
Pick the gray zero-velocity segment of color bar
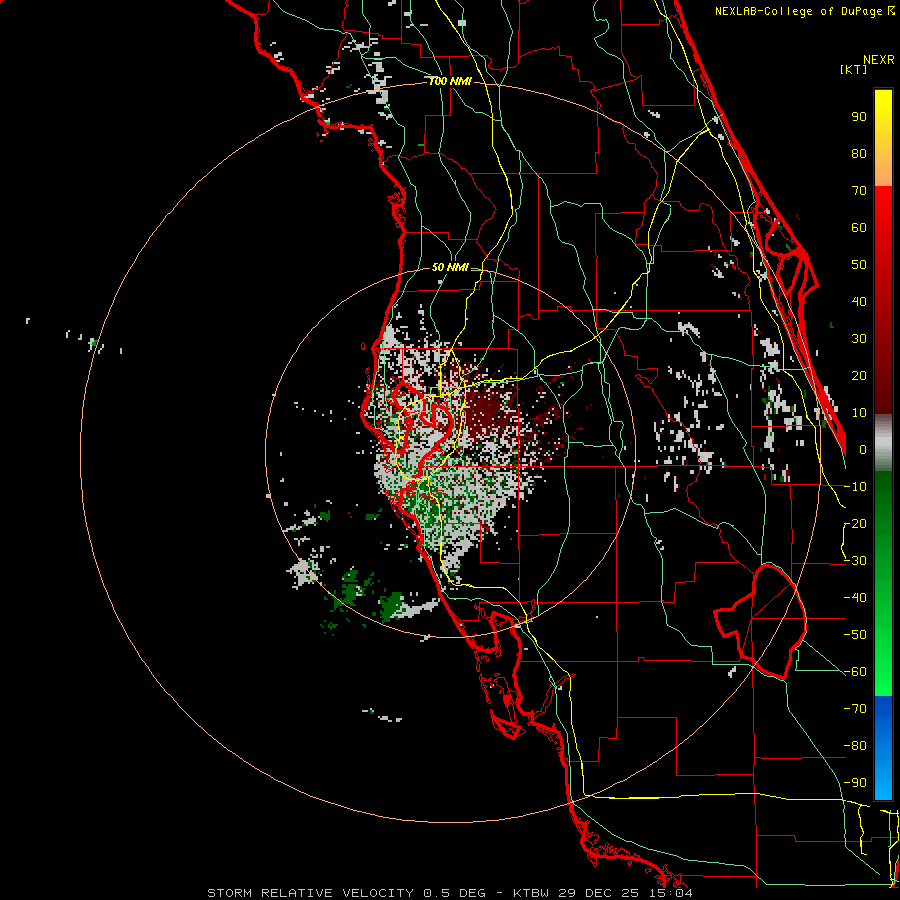883,443
